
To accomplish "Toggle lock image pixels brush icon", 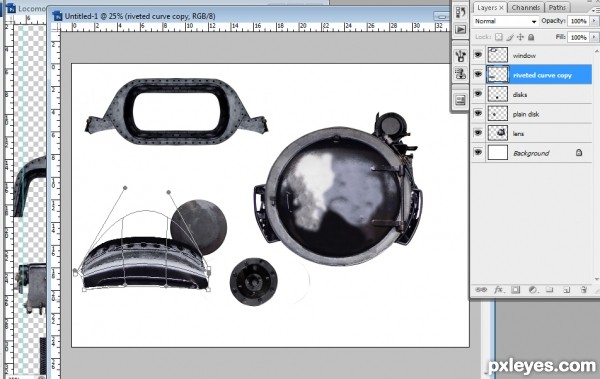I will 510,37.
